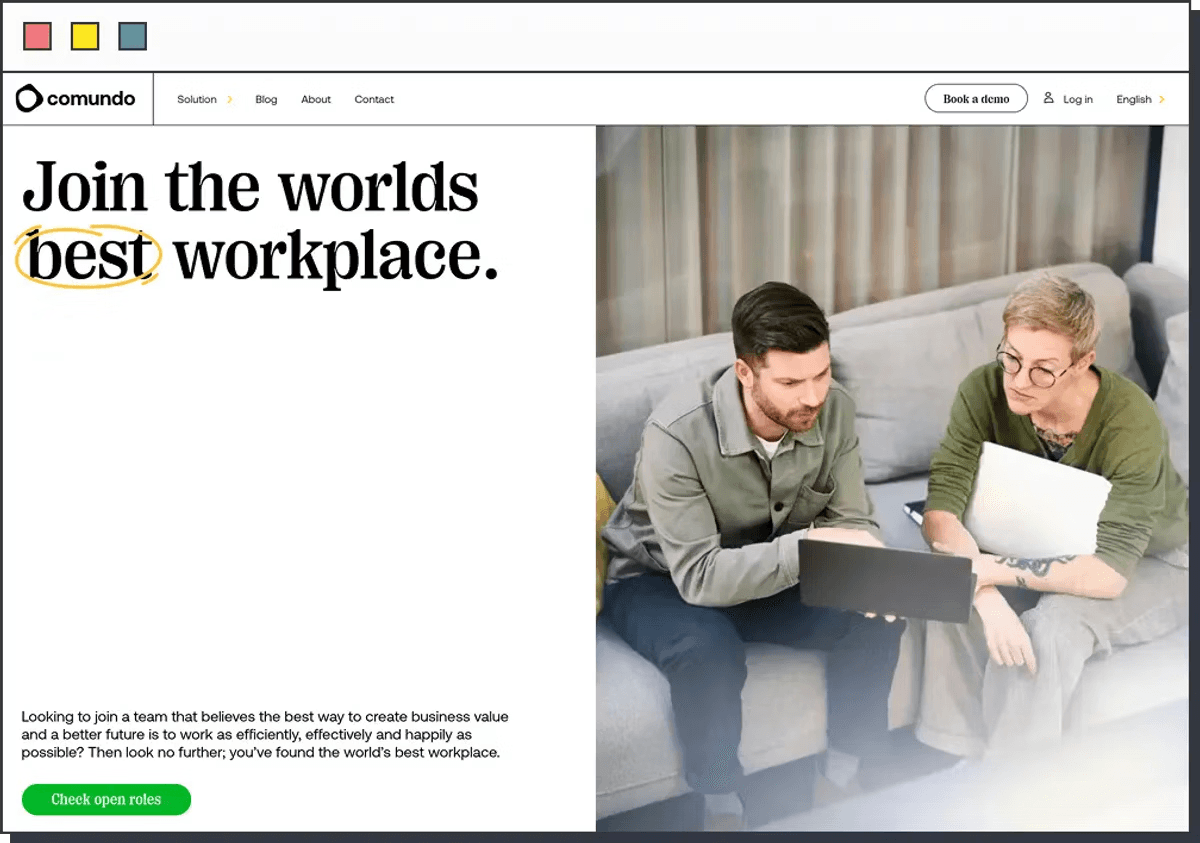1200x843 pixels.
Task: Go to the Blog page
Action: (266, 99)
